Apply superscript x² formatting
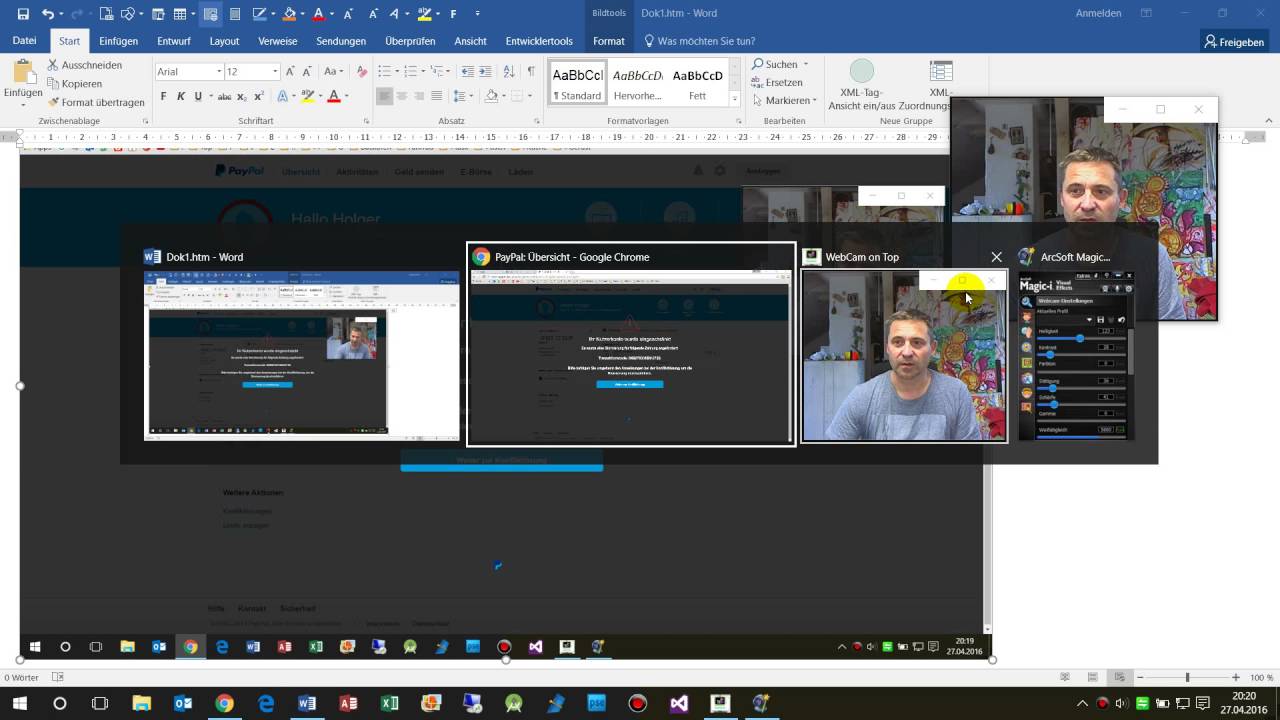Image resolution: width=1280 pixels, height=720 pixels. point(259,96)
